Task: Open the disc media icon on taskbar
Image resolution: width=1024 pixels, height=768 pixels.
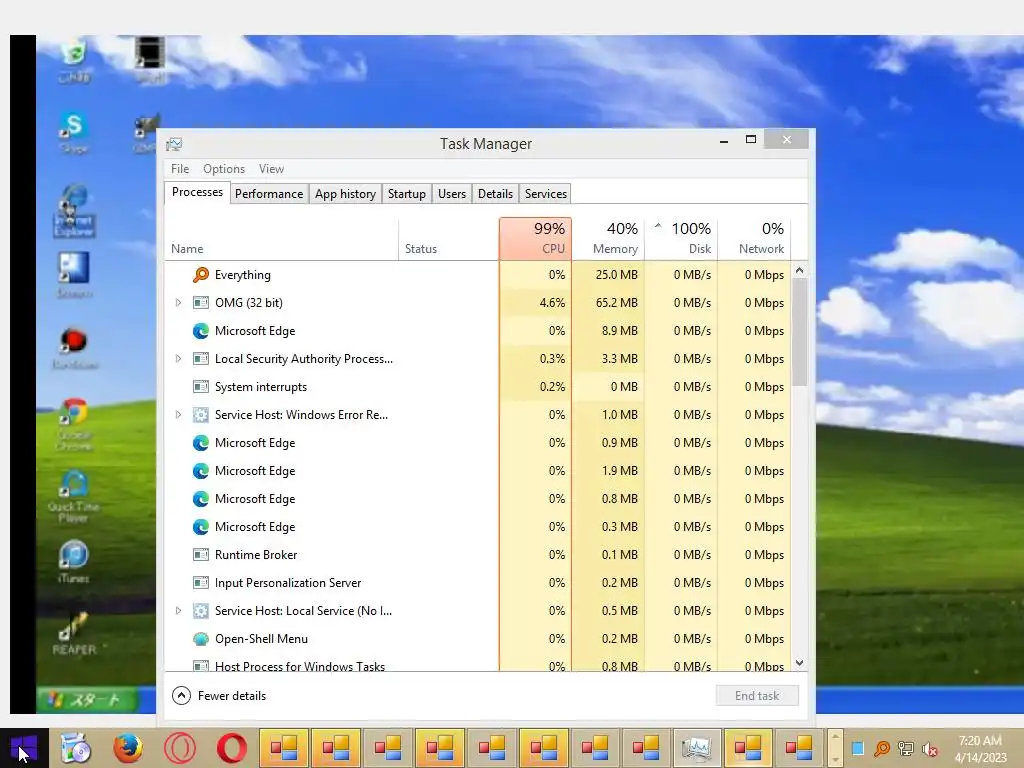Action: [x=76, y=748]
